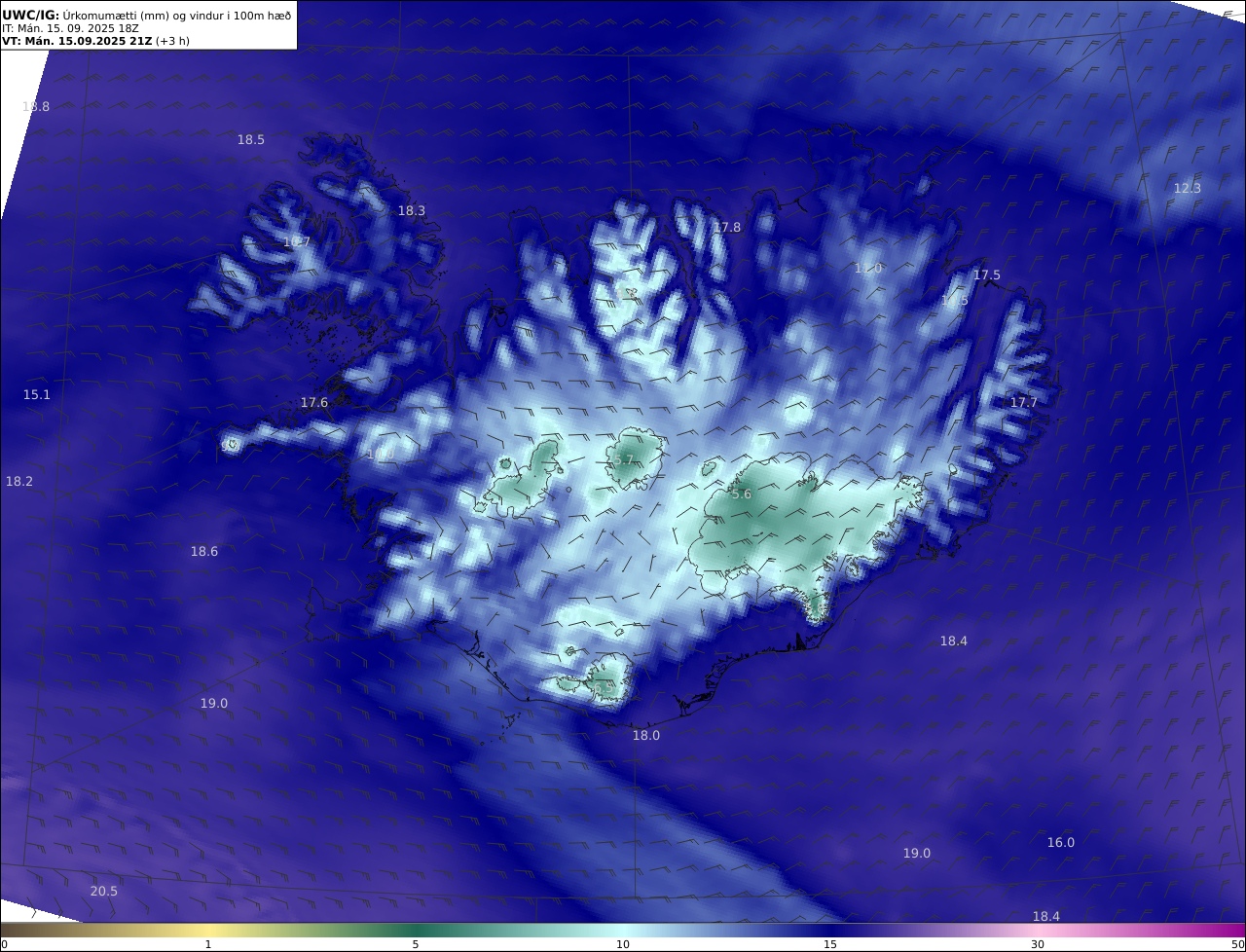1246x952 pixels.
Task: Click the 20.5 value in the southwest corner
Action: point(104,892)
